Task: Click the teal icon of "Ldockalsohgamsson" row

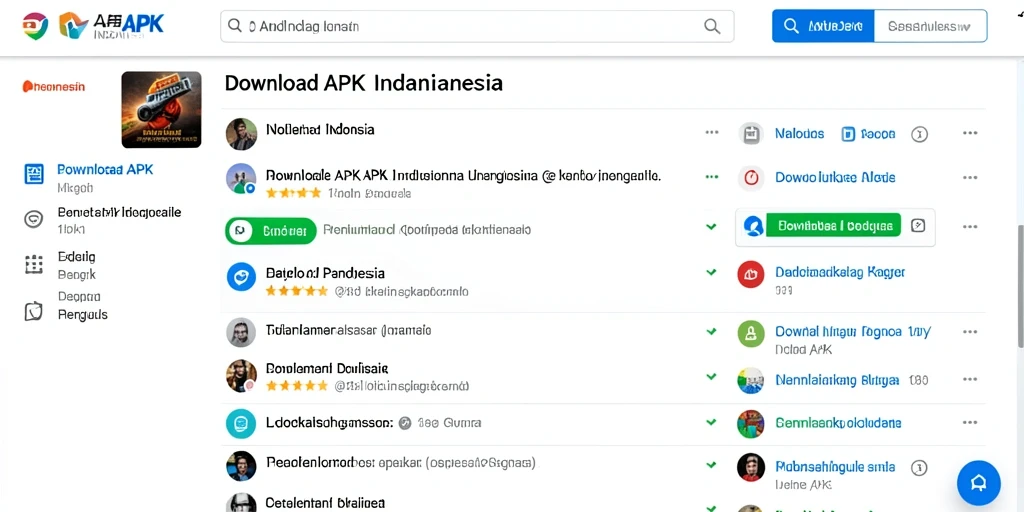Action: coord(241,423)
